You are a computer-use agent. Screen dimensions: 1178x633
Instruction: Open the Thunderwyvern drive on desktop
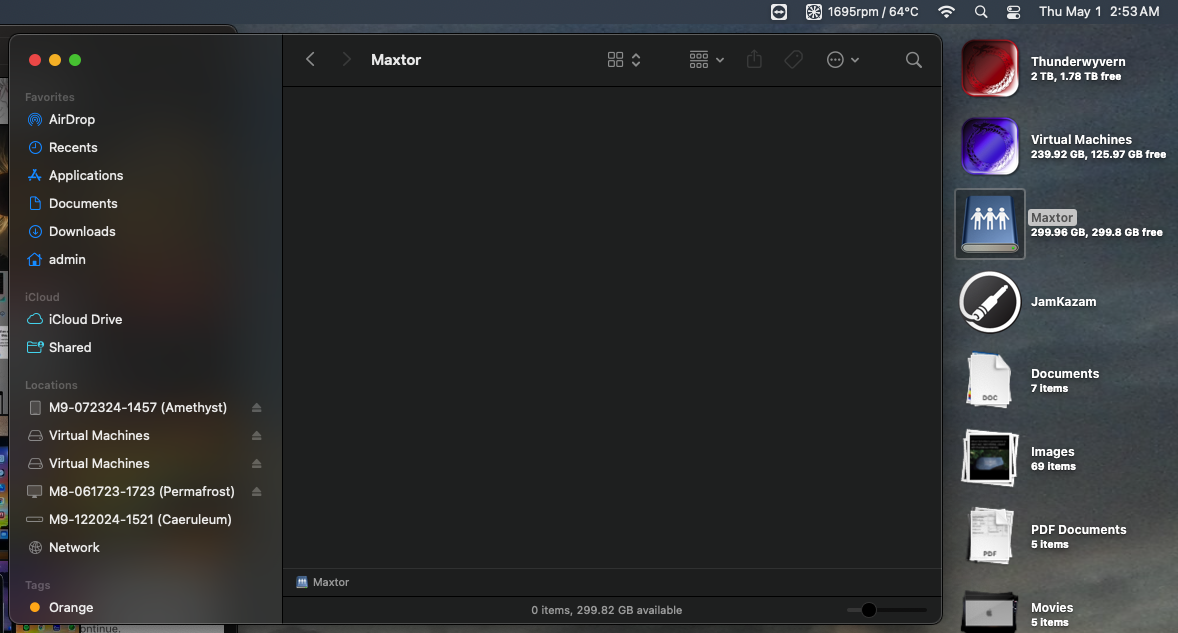[990, 68]
